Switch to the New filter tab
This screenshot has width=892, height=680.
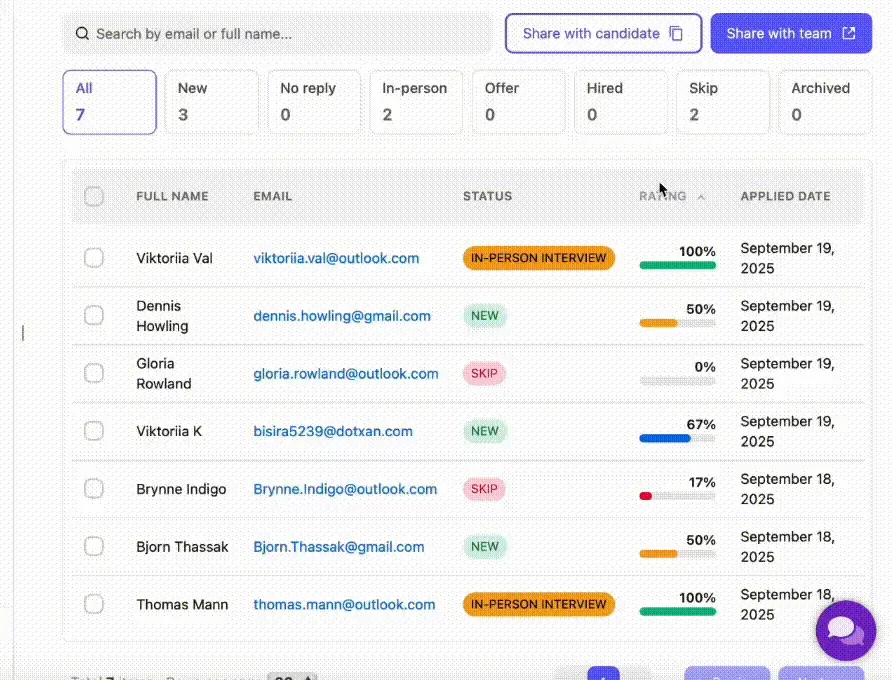tap(211, 101)
